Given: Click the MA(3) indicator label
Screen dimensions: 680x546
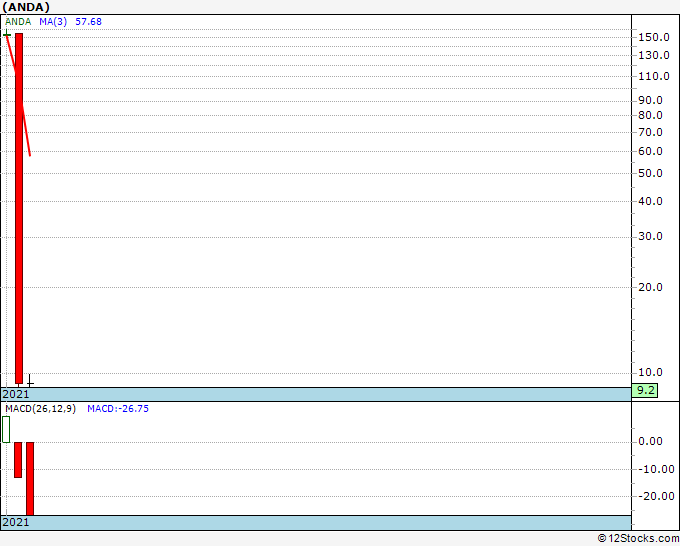Looking at the screenshot, I should pyautogui.click(x=53, y=22).
